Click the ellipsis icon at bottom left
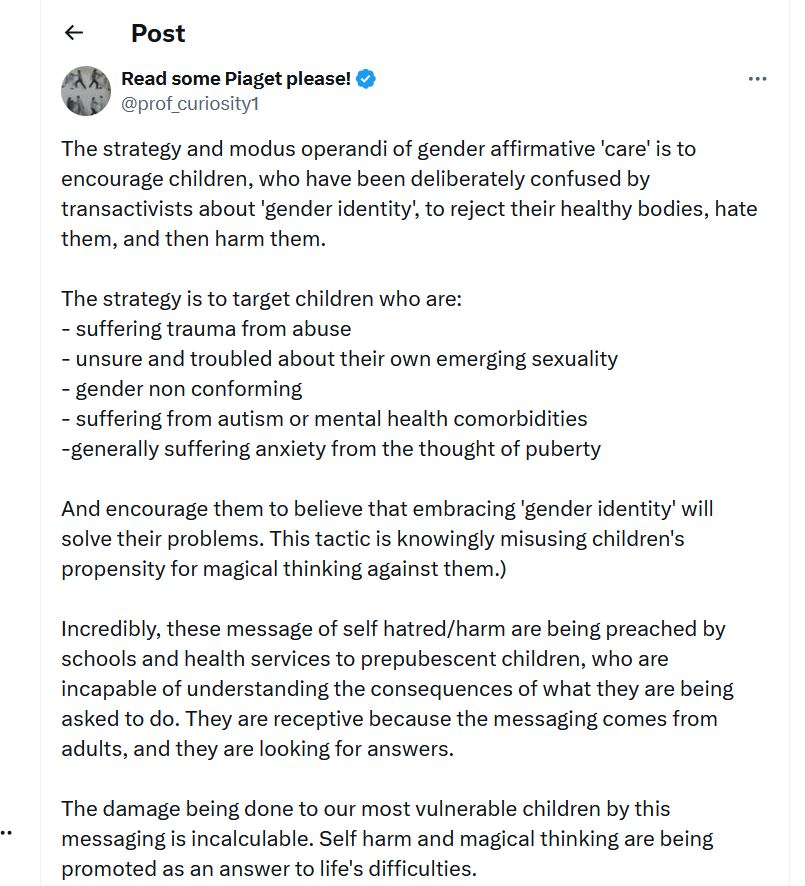The image size is (805, 886). 6,832
